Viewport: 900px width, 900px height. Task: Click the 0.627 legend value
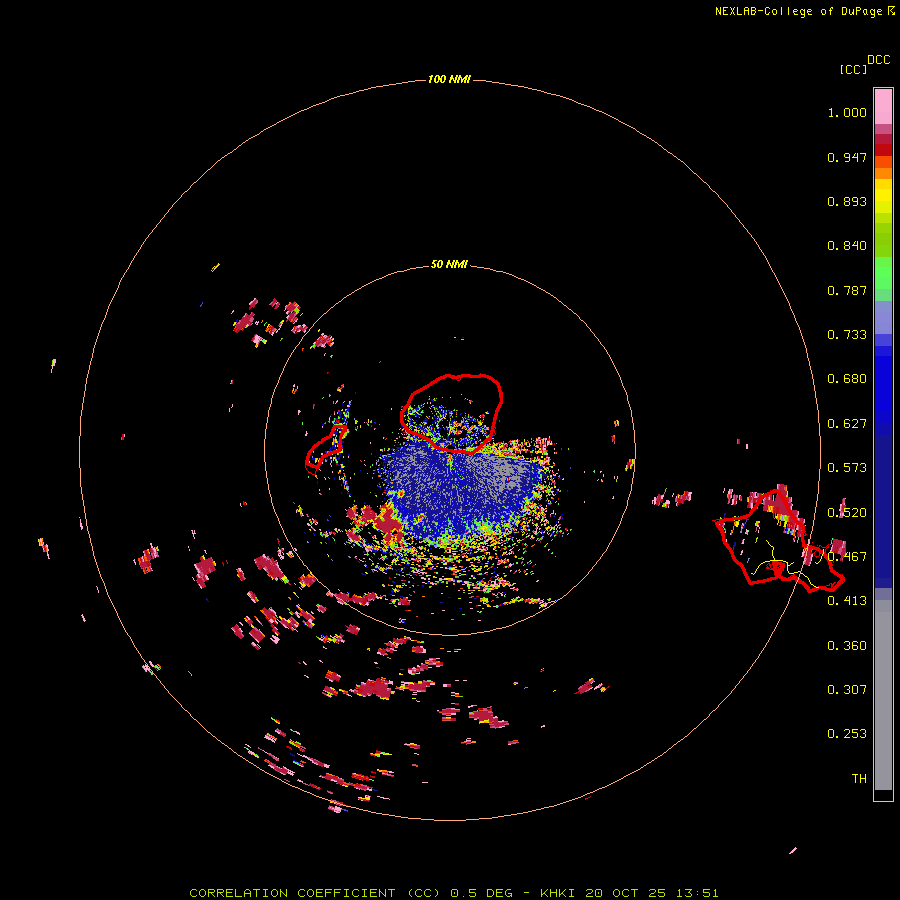[x=847, y=424]
